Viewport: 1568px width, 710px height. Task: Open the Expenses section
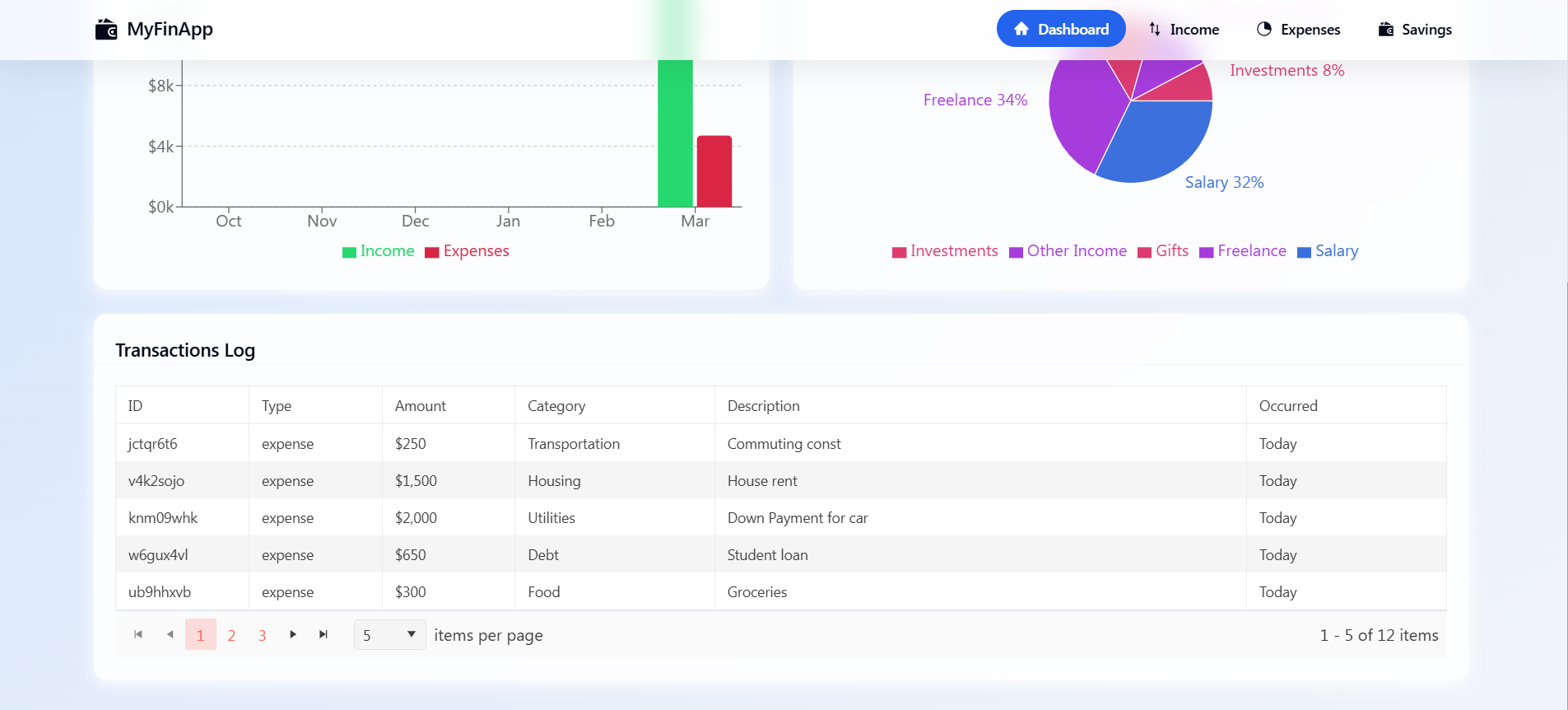point(1298,29)
